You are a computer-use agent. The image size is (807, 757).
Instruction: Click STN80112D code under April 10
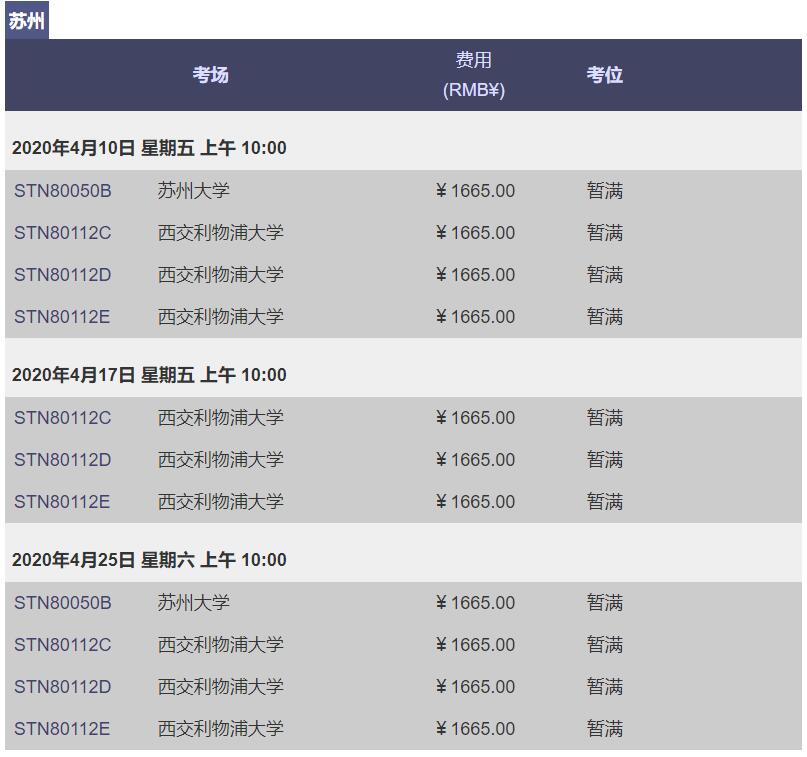click(63, 275)
